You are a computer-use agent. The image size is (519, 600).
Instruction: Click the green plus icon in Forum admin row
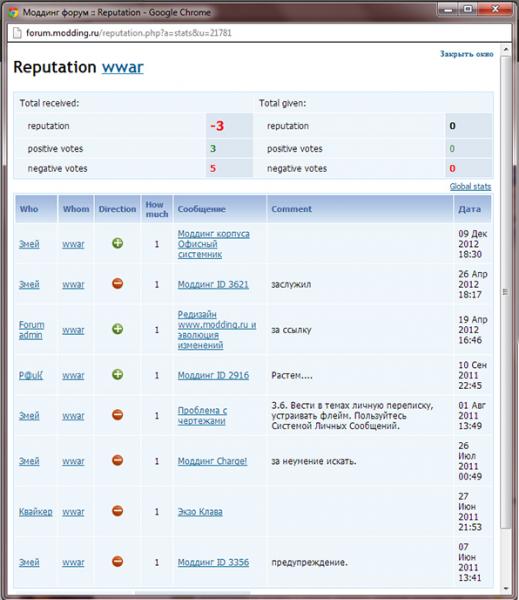118,329
